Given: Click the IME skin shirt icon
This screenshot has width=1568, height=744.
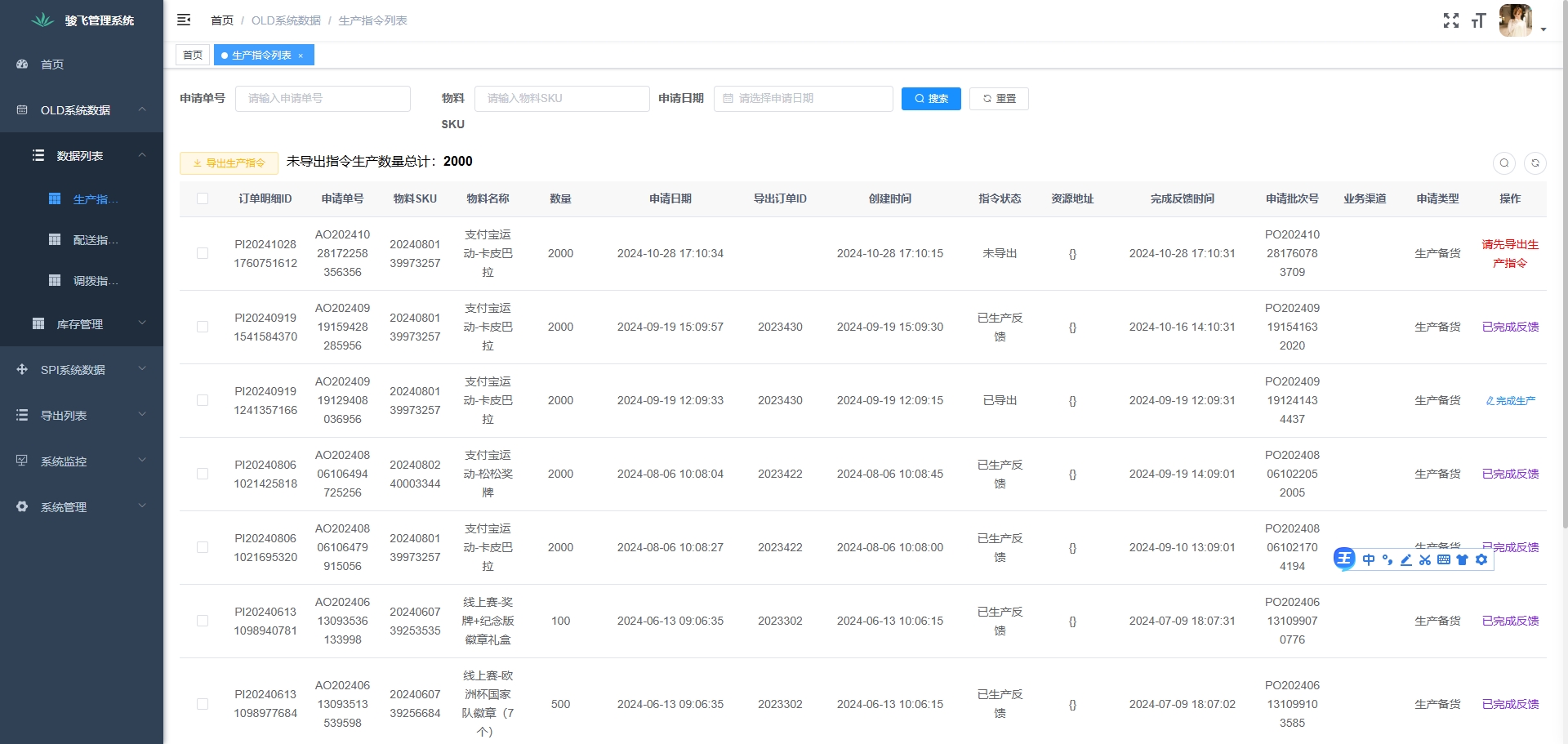Looking at the screenshot, I should click(1463, 559).
